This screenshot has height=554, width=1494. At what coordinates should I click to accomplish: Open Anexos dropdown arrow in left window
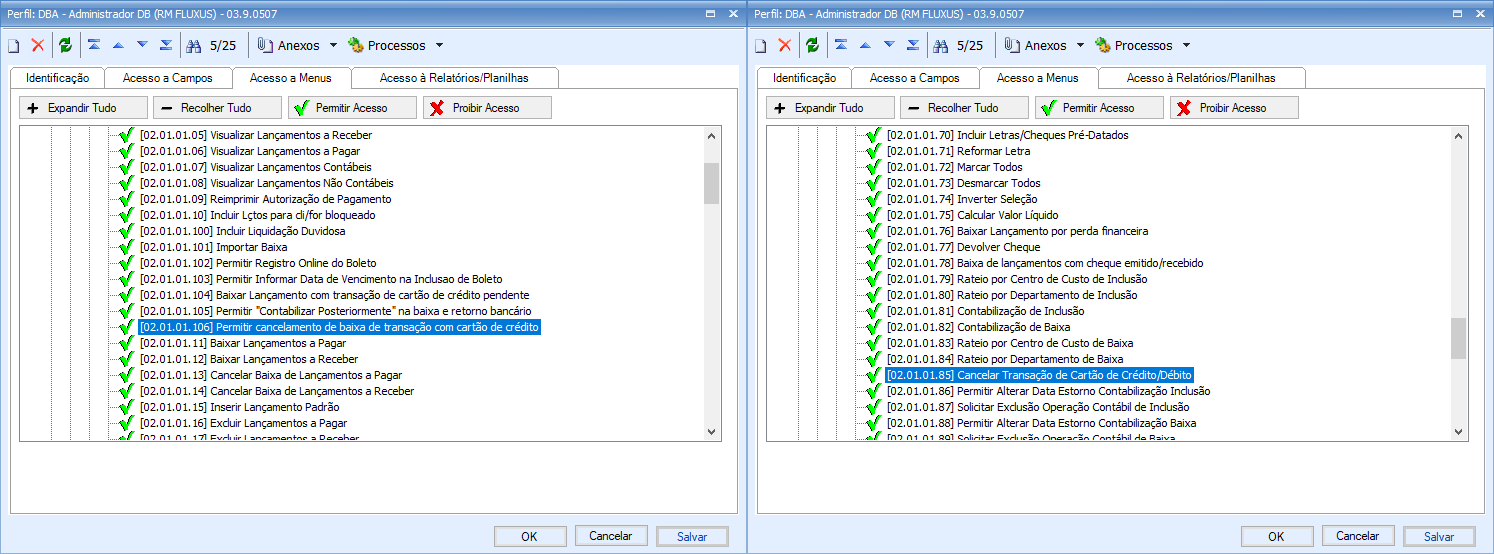(x=332, y=45)
